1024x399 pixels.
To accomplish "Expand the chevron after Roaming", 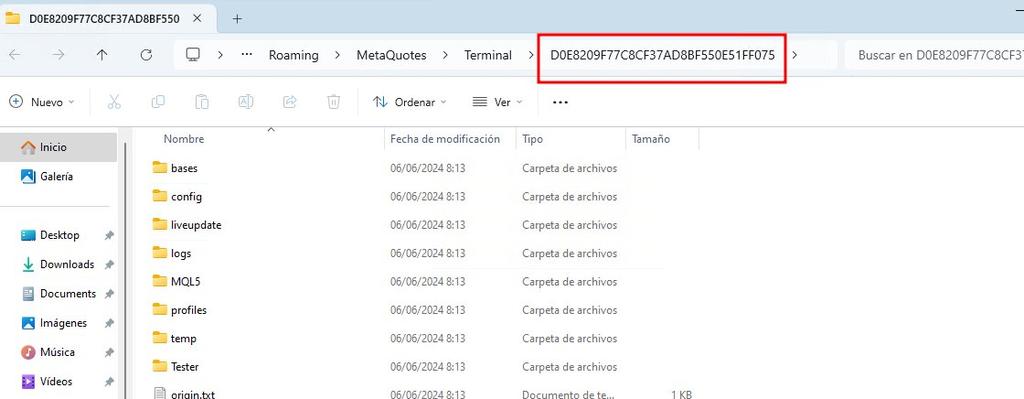I will (338, 56).
